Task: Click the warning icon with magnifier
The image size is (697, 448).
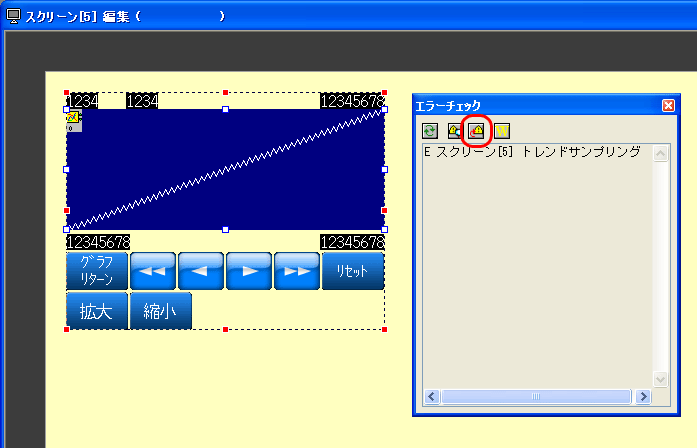Action: (455, 130)
